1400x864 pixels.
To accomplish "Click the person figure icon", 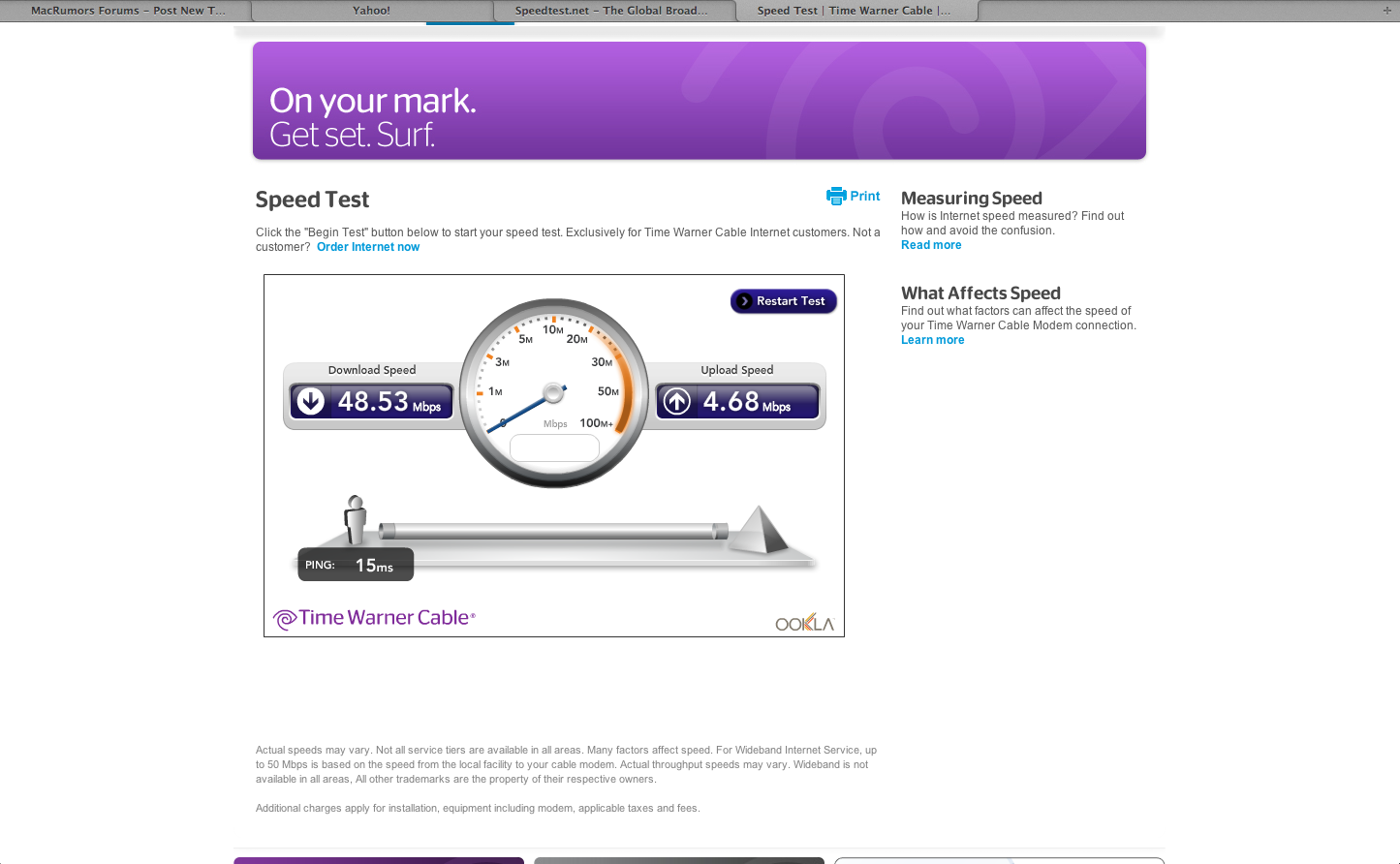I will click(356, 520).
